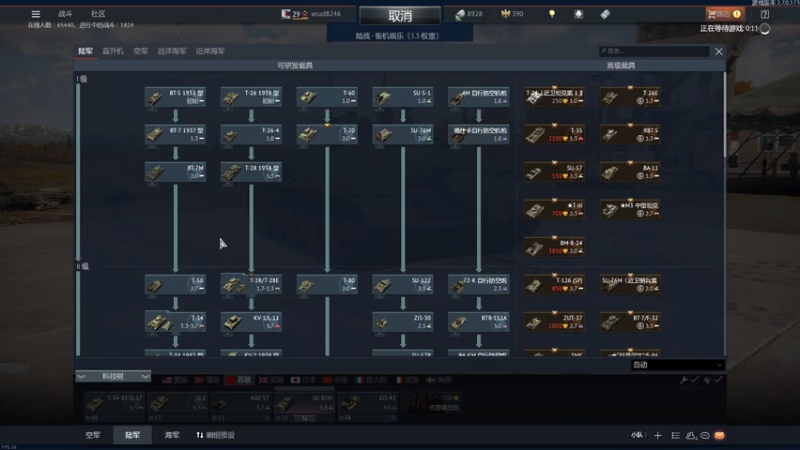Open the 商店 shop button

[x=724, y=14]
